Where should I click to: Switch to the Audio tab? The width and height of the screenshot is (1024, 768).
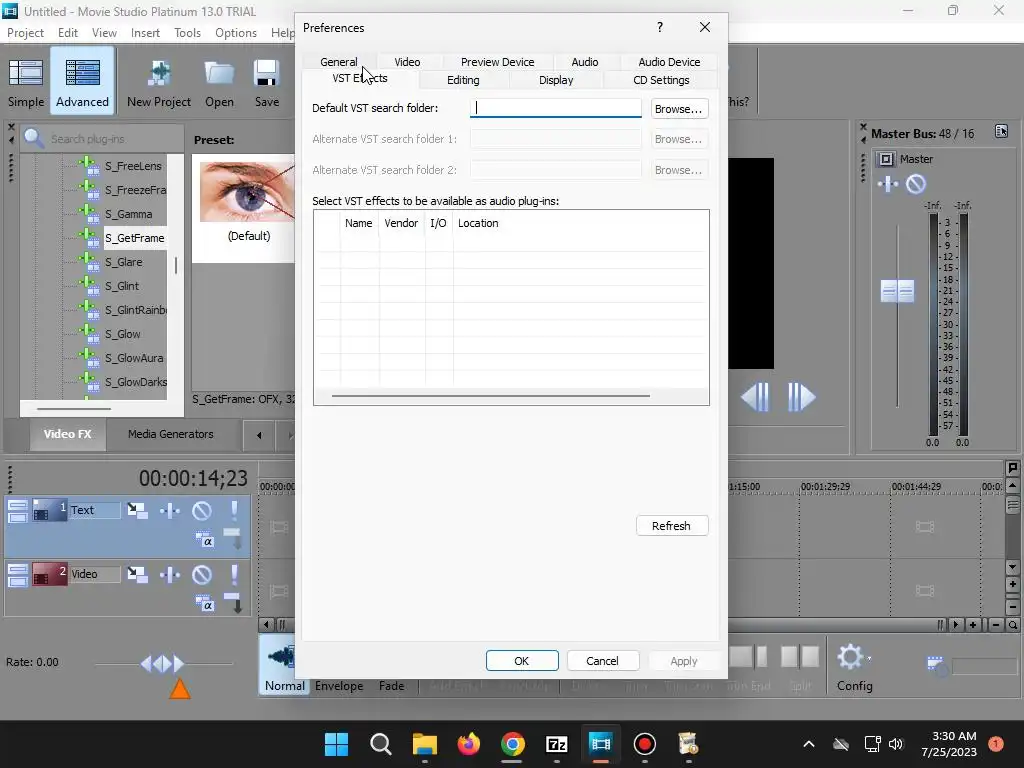pyautogui.click(x=584, y=62)
